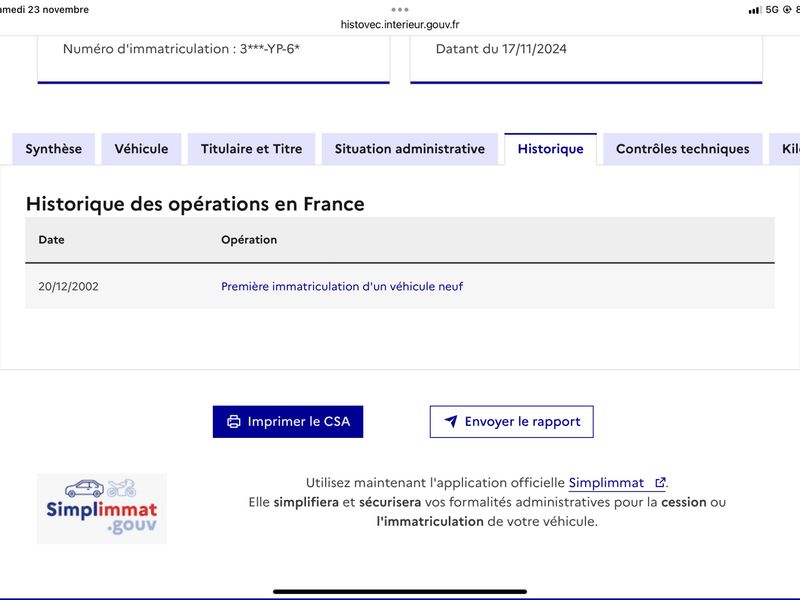Open Première immatriculation d'un véhicule neuf
The width and height of the screenshot is (800, 600).
pos(342,286)
